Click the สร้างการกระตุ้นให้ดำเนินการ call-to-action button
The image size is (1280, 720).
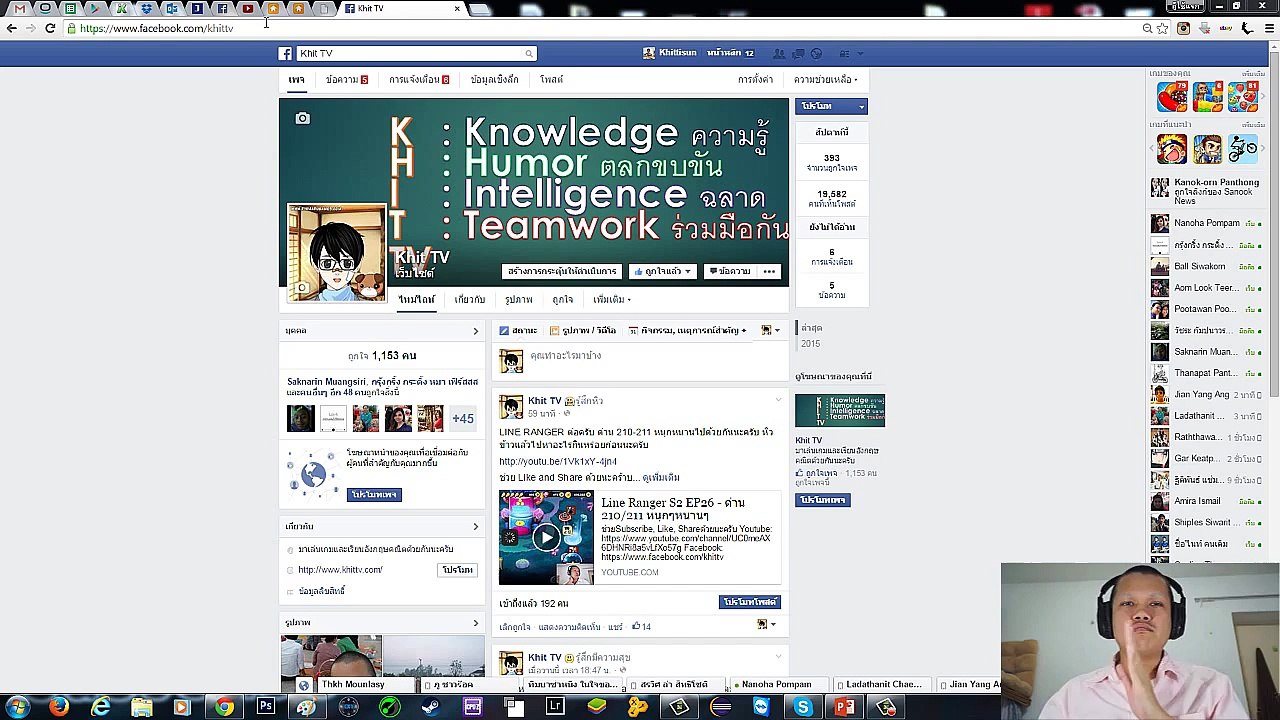[x=562, y=271]
